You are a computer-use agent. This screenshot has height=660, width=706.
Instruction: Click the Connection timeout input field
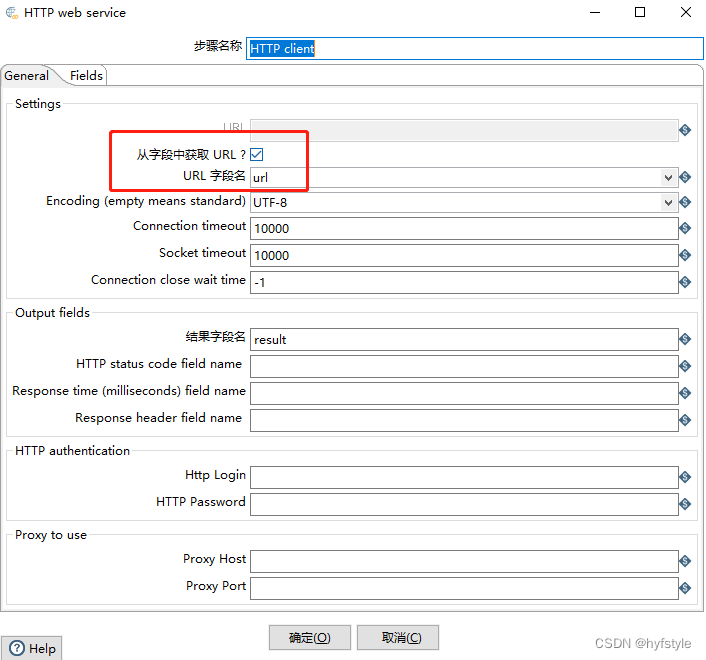(464, 229)
